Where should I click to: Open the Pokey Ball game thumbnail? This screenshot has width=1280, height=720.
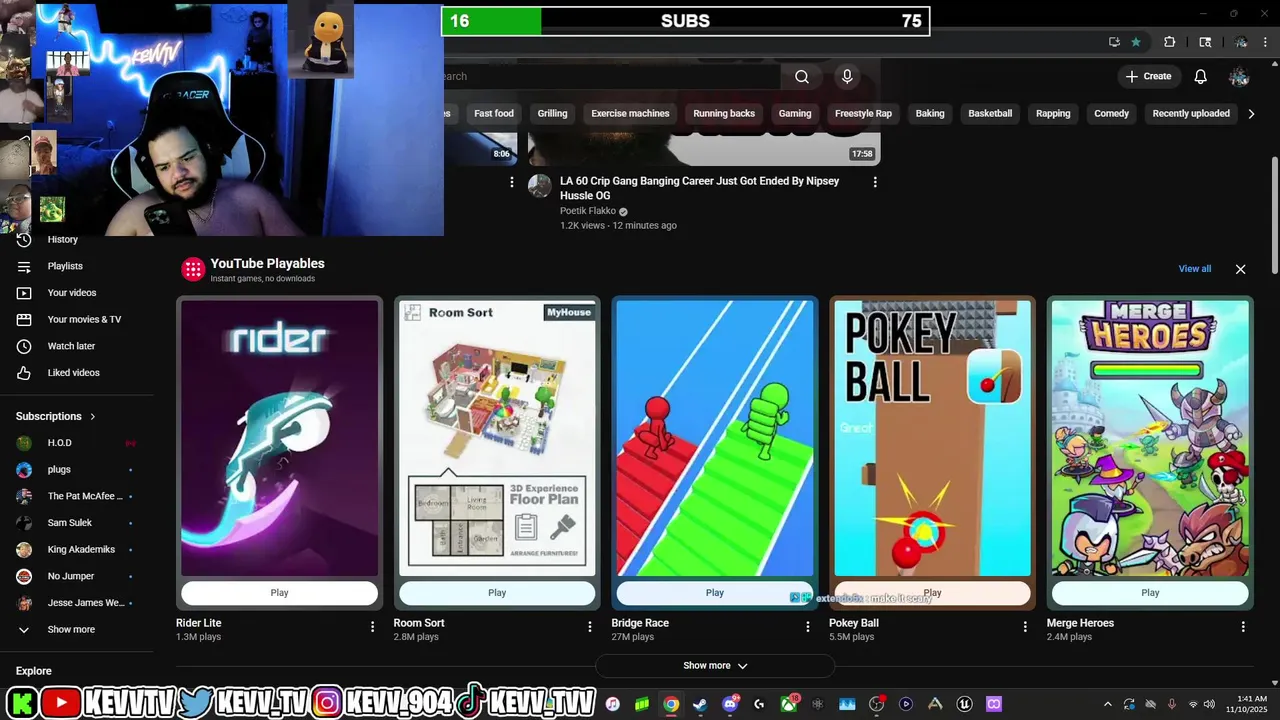(x=932, y=439)
